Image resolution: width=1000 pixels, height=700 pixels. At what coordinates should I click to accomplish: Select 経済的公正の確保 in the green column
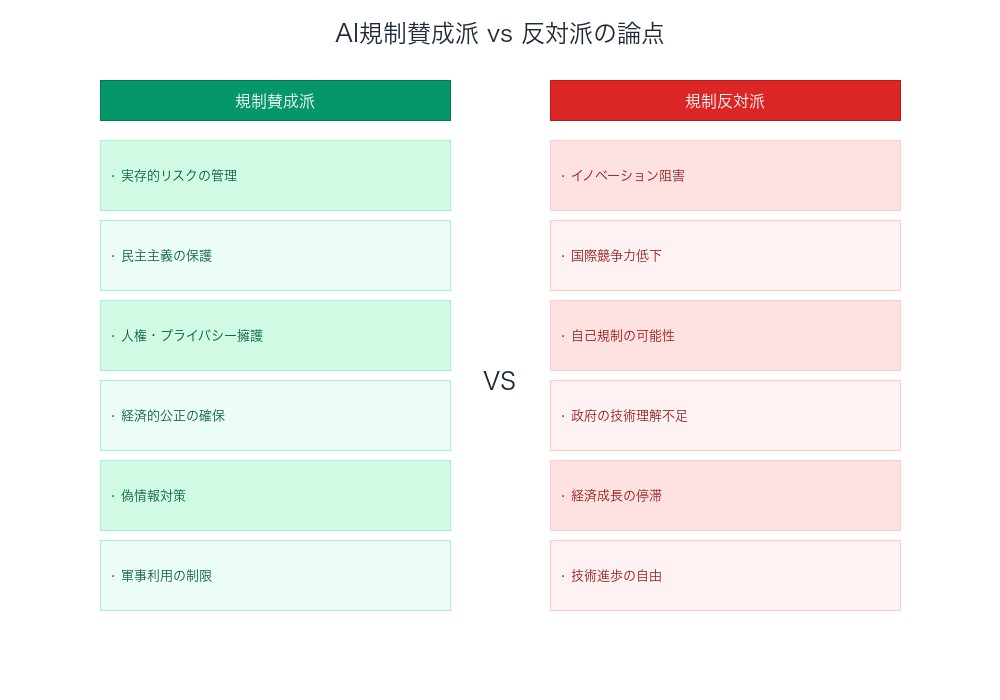[275, 416]
